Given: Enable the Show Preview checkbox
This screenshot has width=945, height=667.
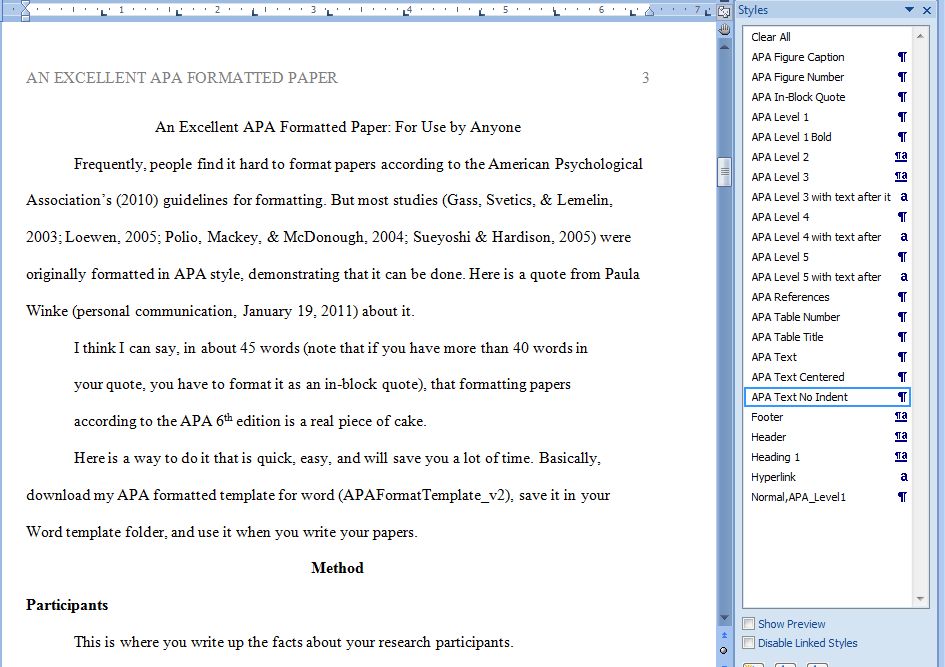Looking at the screenshot, I should click(749, 624).
